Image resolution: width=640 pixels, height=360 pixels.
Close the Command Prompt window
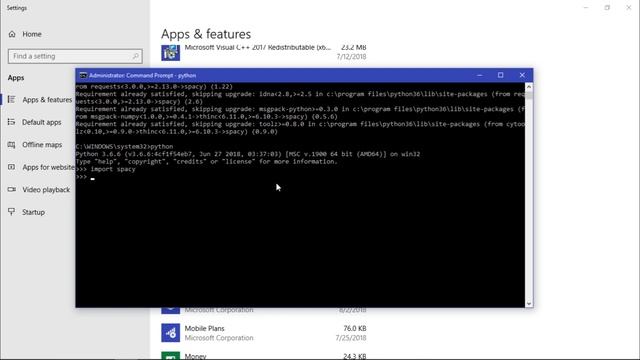click(x=522, y=75)
